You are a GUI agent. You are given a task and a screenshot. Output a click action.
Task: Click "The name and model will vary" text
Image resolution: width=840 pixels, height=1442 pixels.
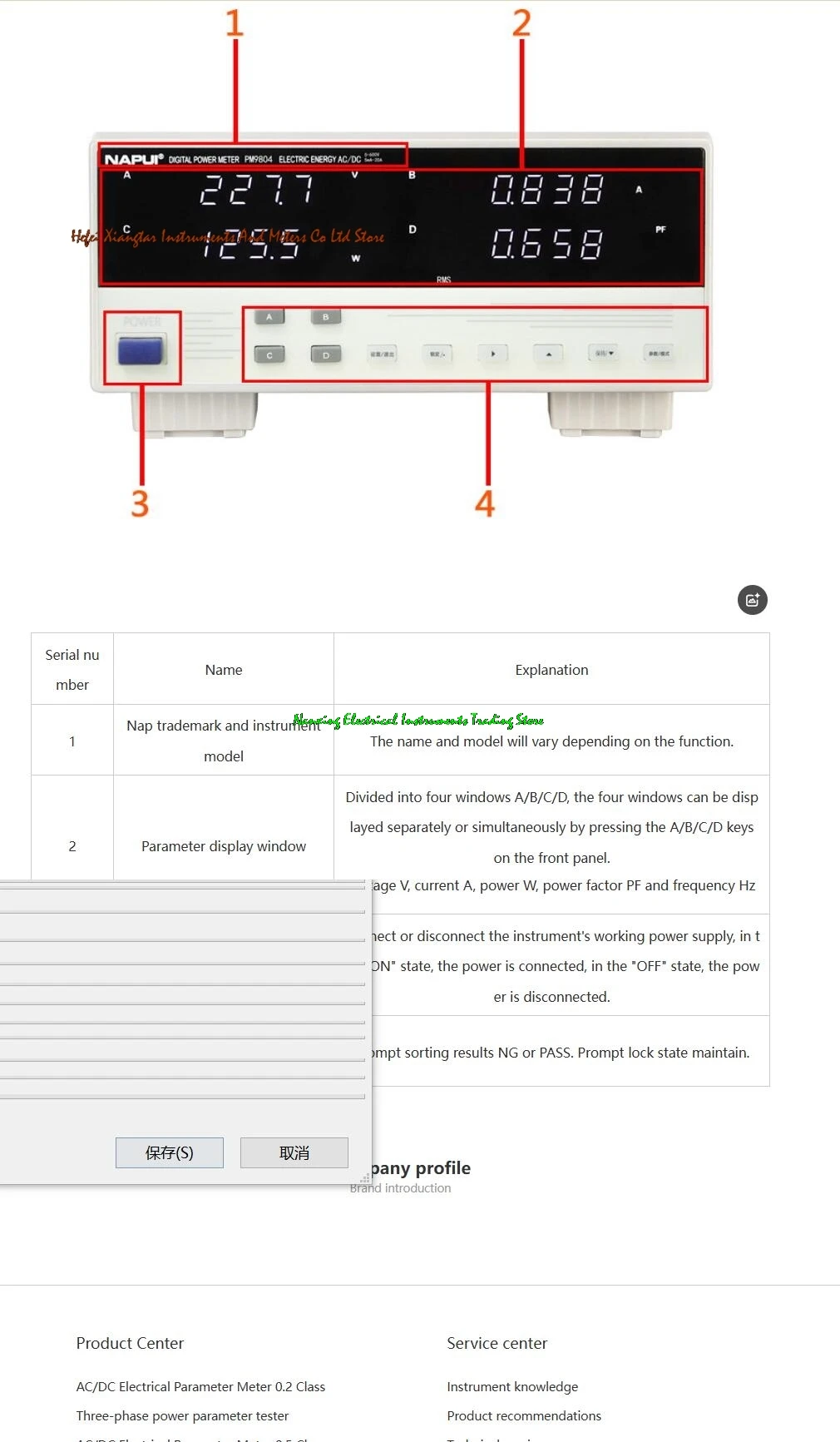(x=551, y=741)
